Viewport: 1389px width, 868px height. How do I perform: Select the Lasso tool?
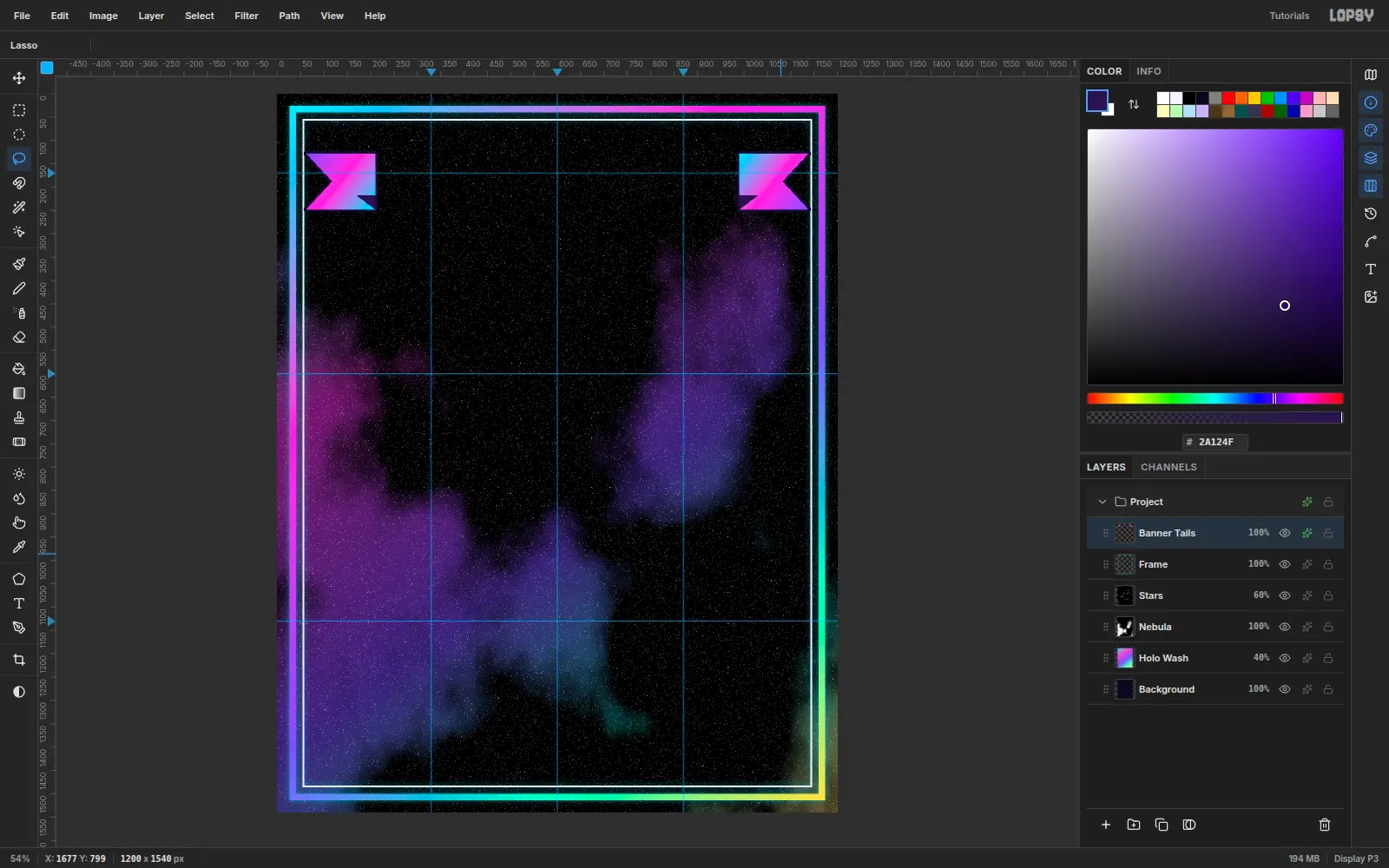[19, 159]
